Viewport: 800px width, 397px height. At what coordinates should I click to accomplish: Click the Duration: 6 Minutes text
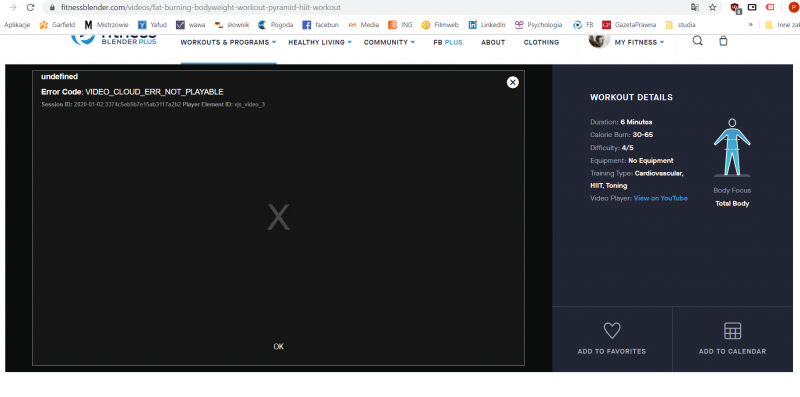coord(621,122)
